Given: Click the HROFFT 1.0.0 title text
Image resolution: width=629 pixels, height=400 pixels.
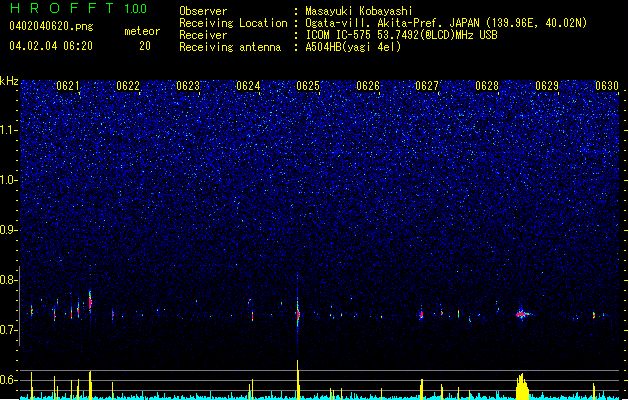Looking at the screenshot, I should (78, 8).
